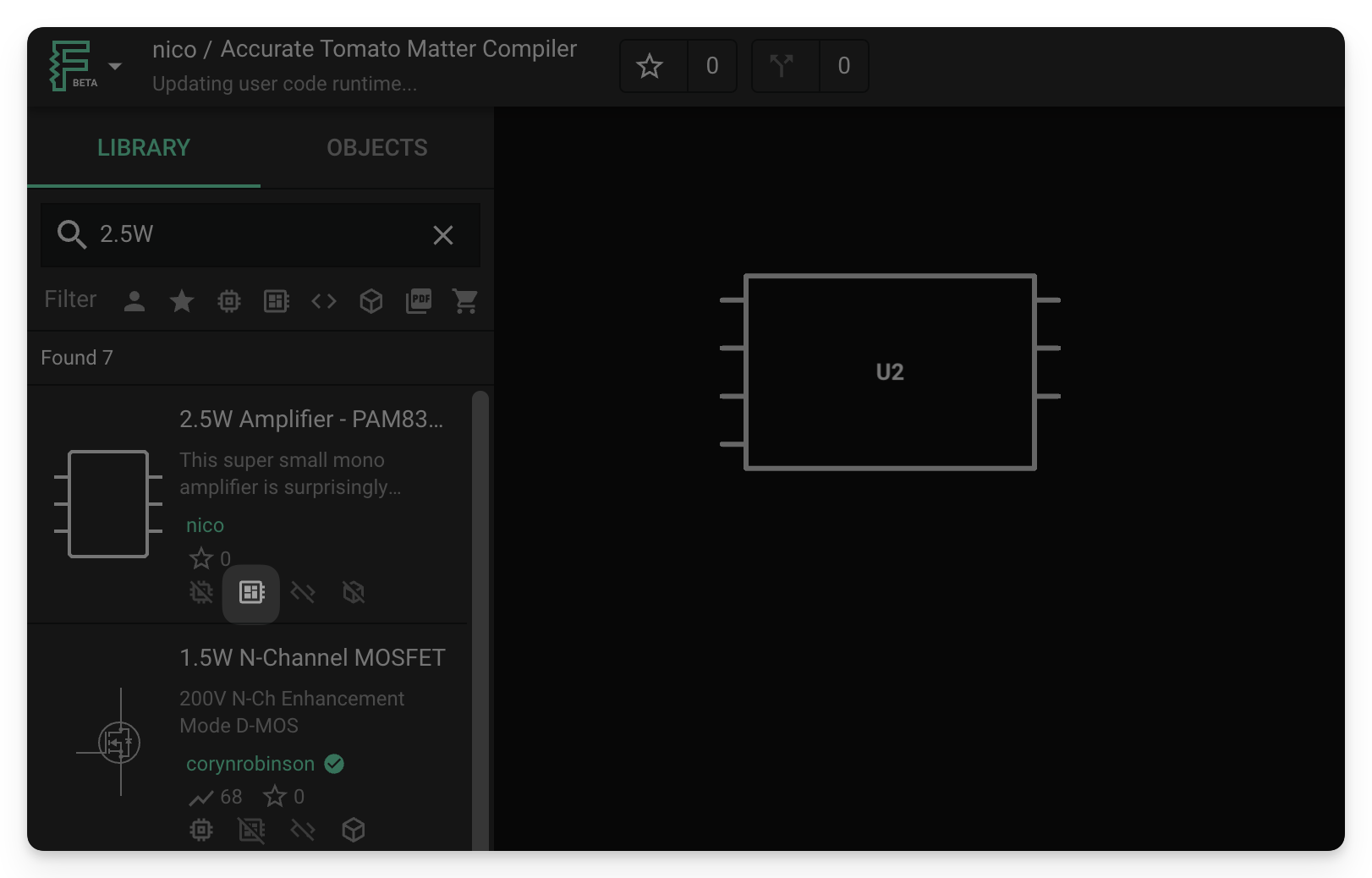Image resolution: width=1372 pixels, height=878 pixels.
Task: Visit corynrobinson's verified profile
Action: click(x=250, y=764)
